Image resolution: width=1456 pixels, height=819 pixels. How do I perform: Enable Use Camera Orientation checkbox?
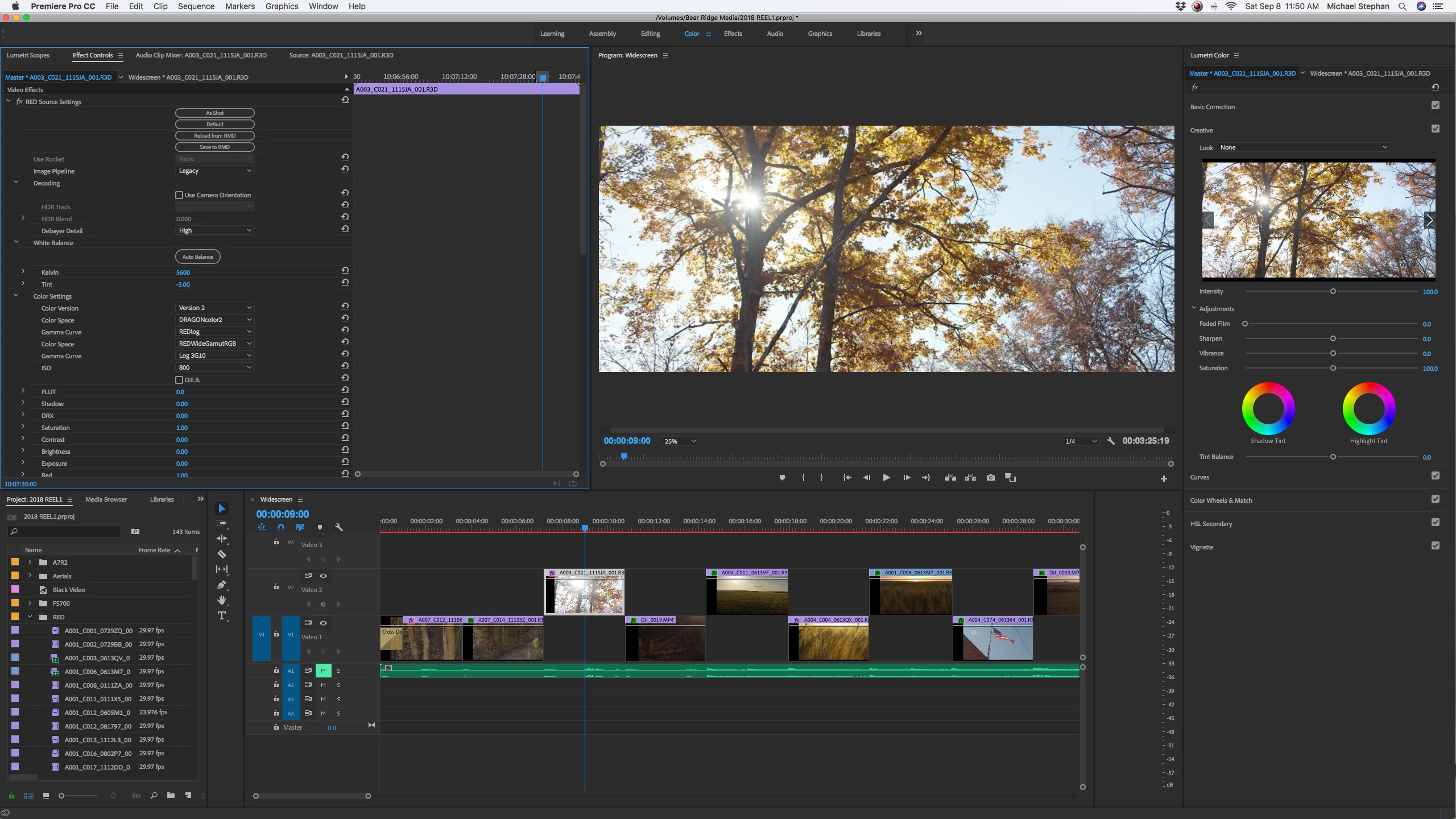179,195
